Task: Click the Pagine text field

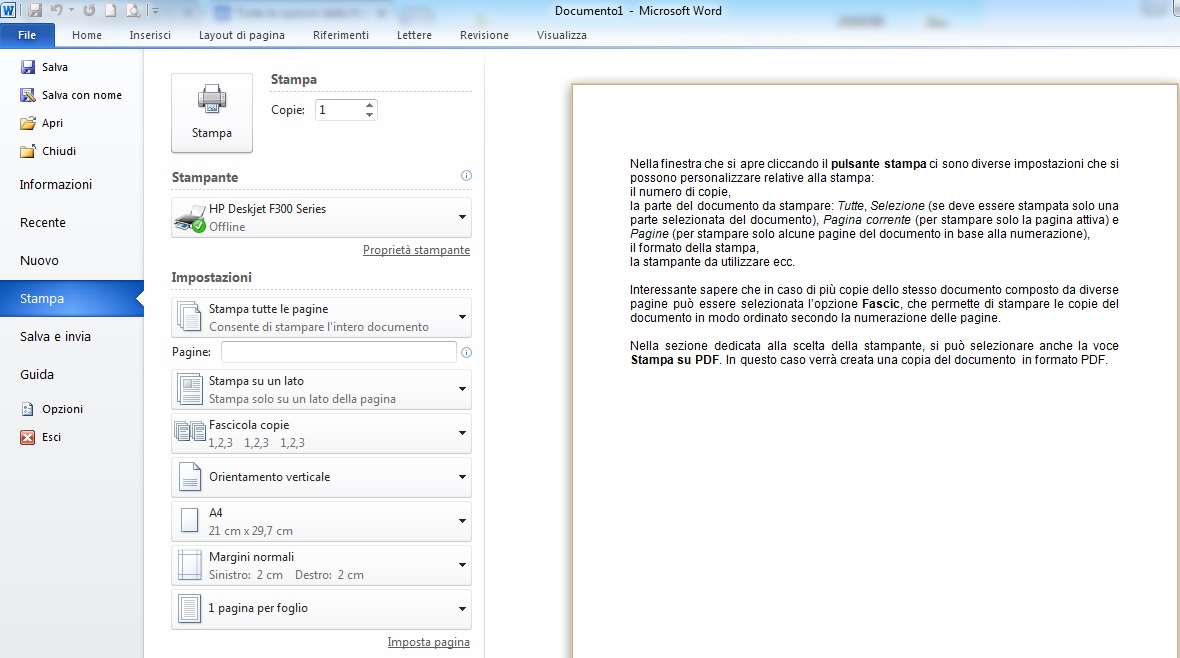Action: [339, 352]
